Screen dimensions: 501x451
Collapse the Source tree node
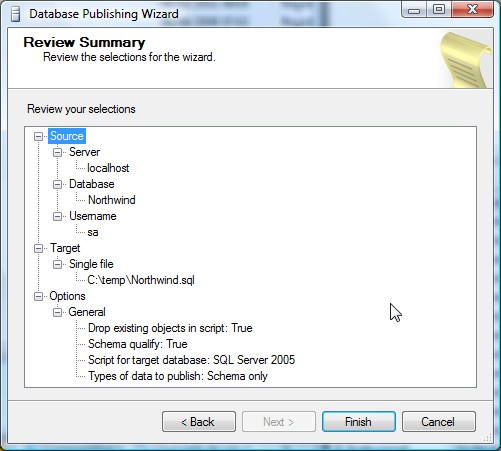pyautogui.click(x=39, y=136)
